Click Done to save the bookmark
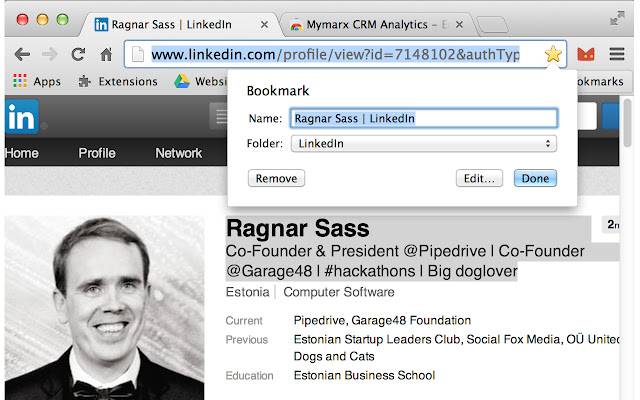This screenshot has height=400, width=640. (x=535, y=178)
